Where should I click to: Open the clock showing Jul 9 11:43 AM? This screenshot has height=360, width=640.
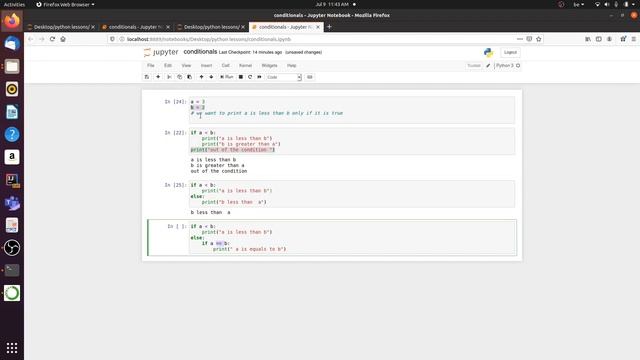click(x=332, y=4)
